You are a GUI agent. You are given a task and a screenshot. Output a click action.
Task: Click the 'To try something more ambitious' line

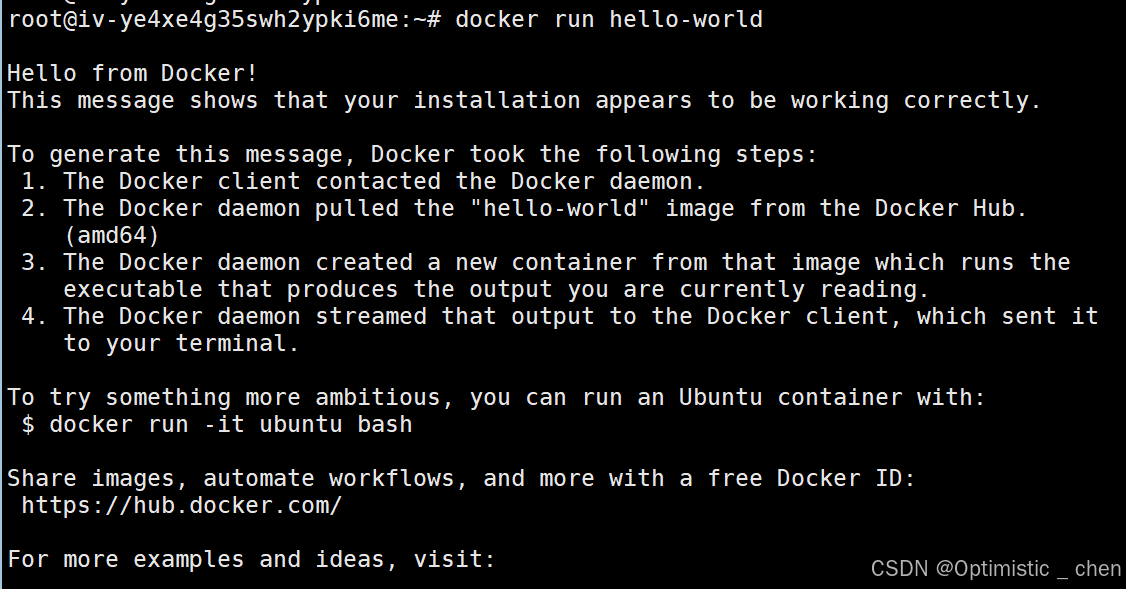click(496, 397)
